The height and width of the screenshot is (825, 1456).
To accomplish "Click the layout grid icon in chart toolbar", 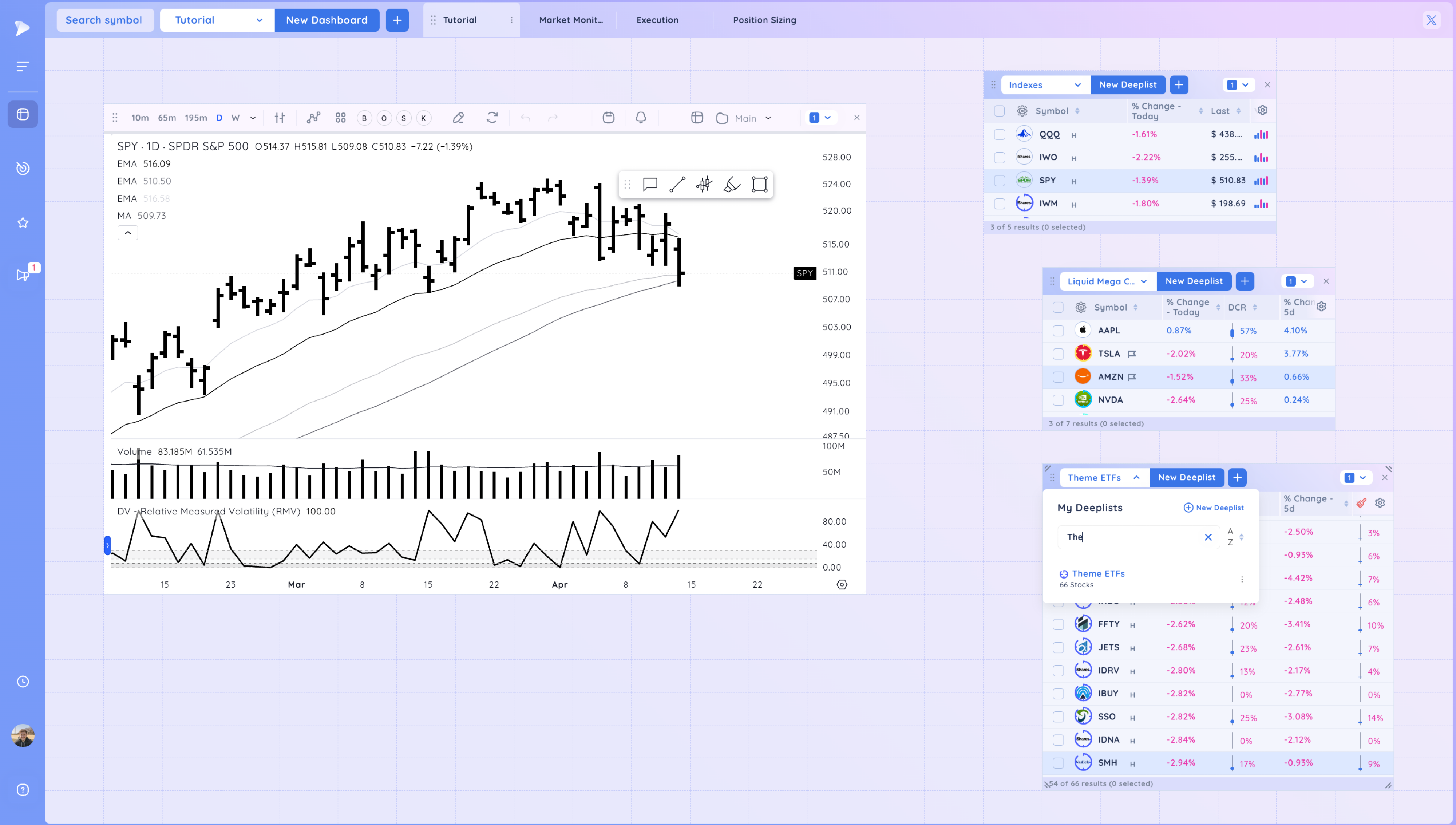I will (x=340, y=118).
